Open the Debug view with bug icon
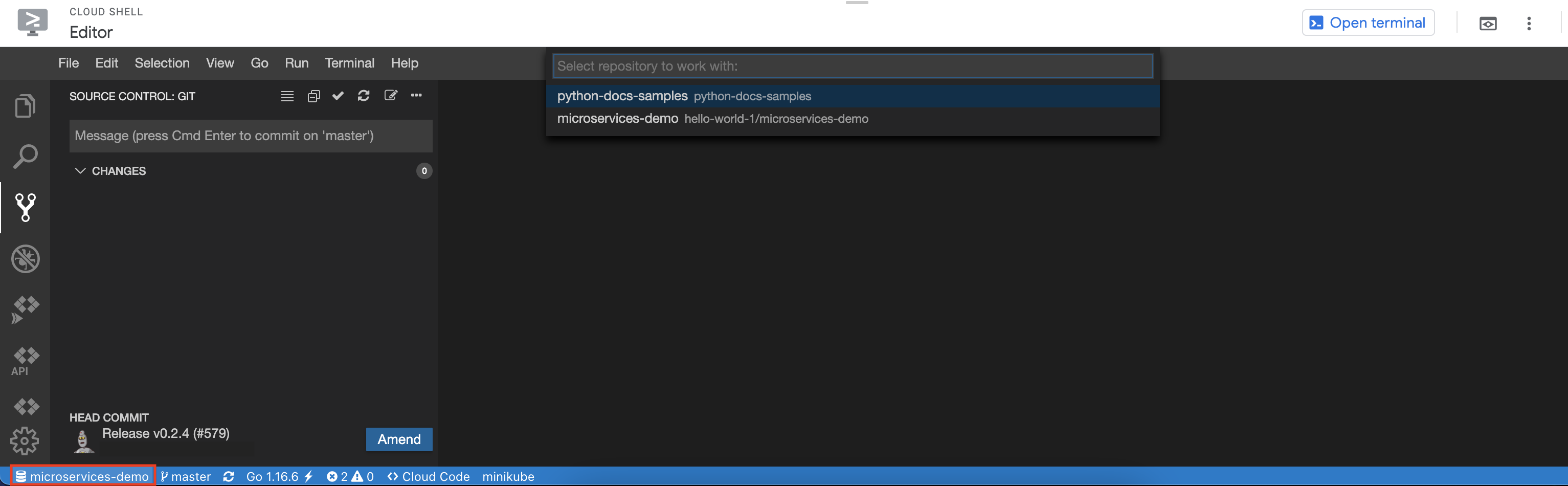 pos(25,259)
